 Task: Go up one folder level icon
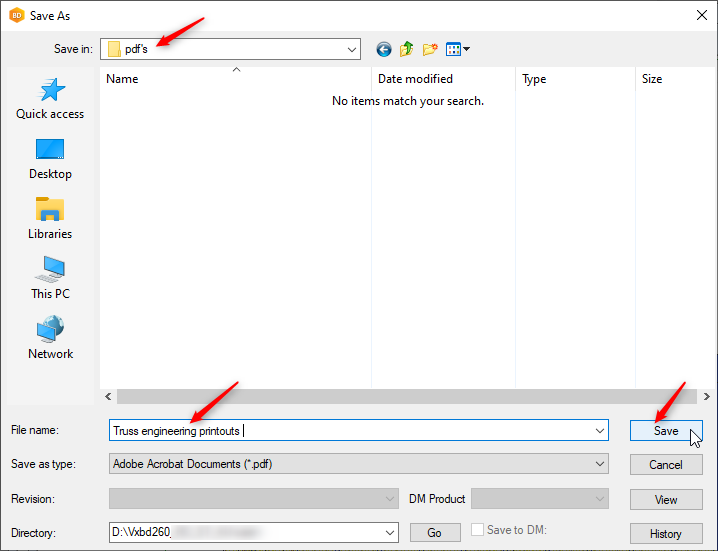tap(407, 49)
